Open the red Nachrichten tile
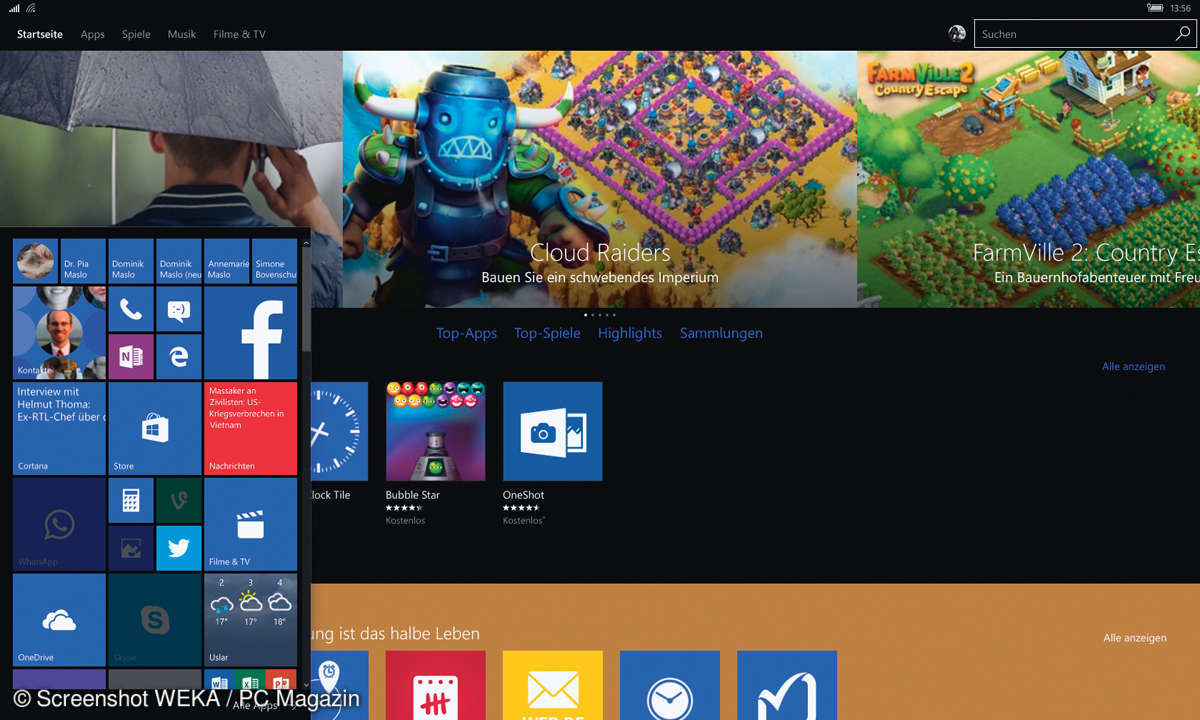The image size is (1200, 720). [251, 428]
